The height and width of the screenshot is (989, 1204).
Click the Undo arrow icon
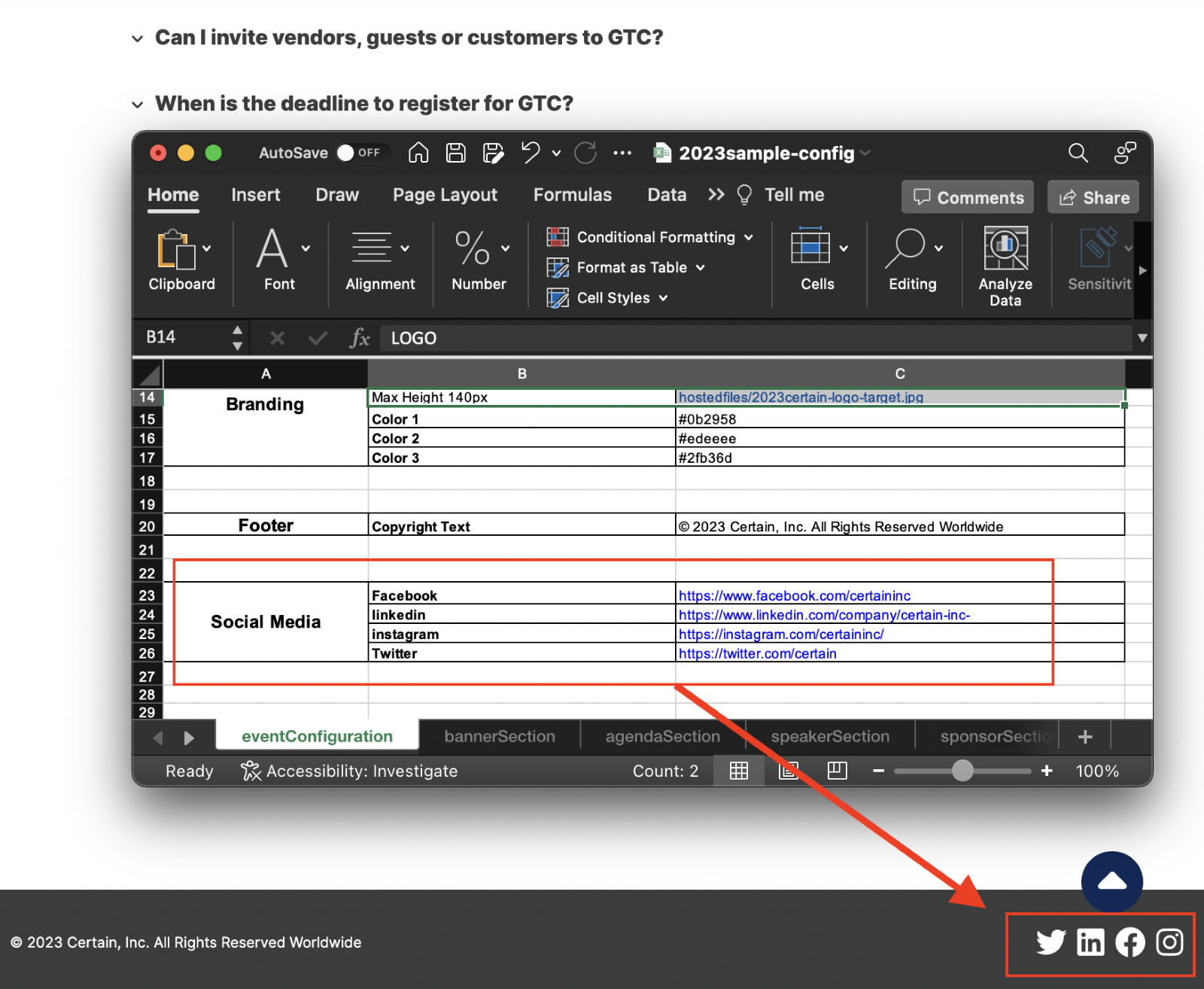click(x=531, y=153)
